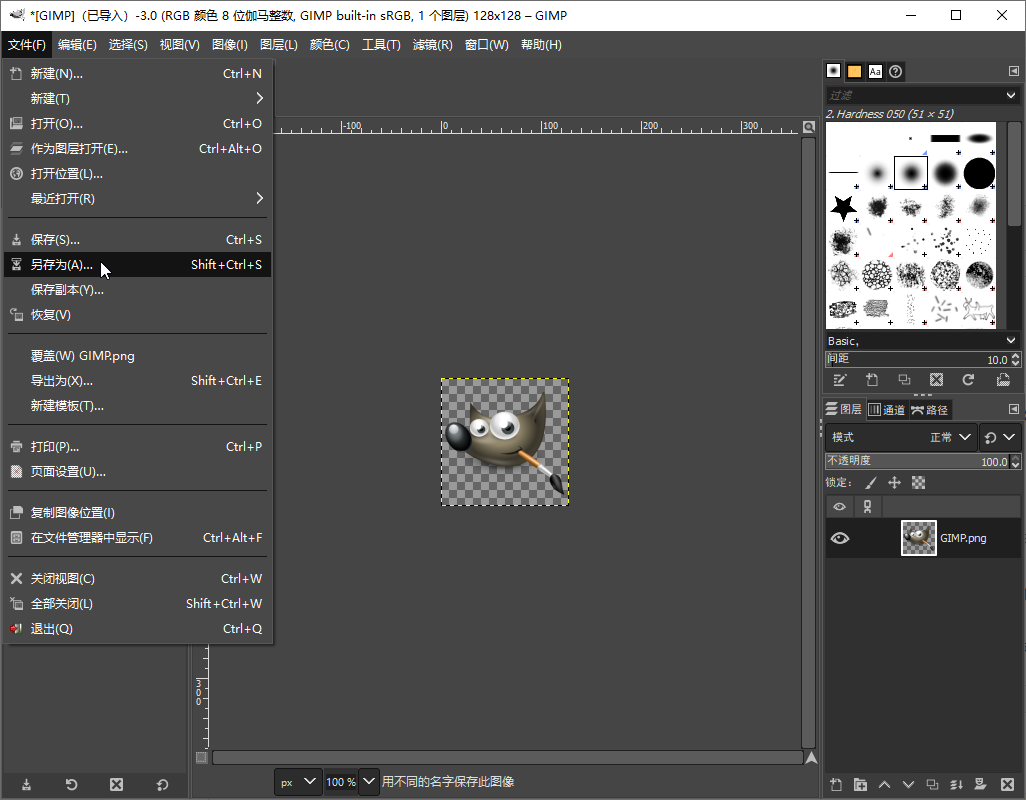Image resolution: width=1026 pixels, height=800 pixels.
Task: Enable lock alpha channel
Action: click(916, 482)
